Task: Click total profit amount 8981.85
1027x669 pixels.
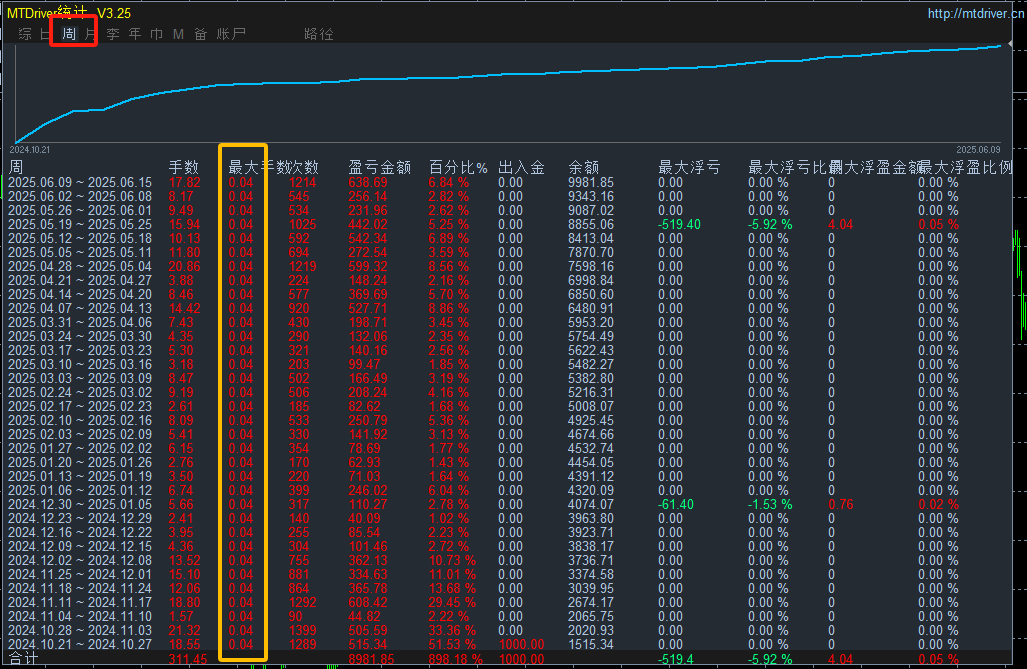Action: 371,659
